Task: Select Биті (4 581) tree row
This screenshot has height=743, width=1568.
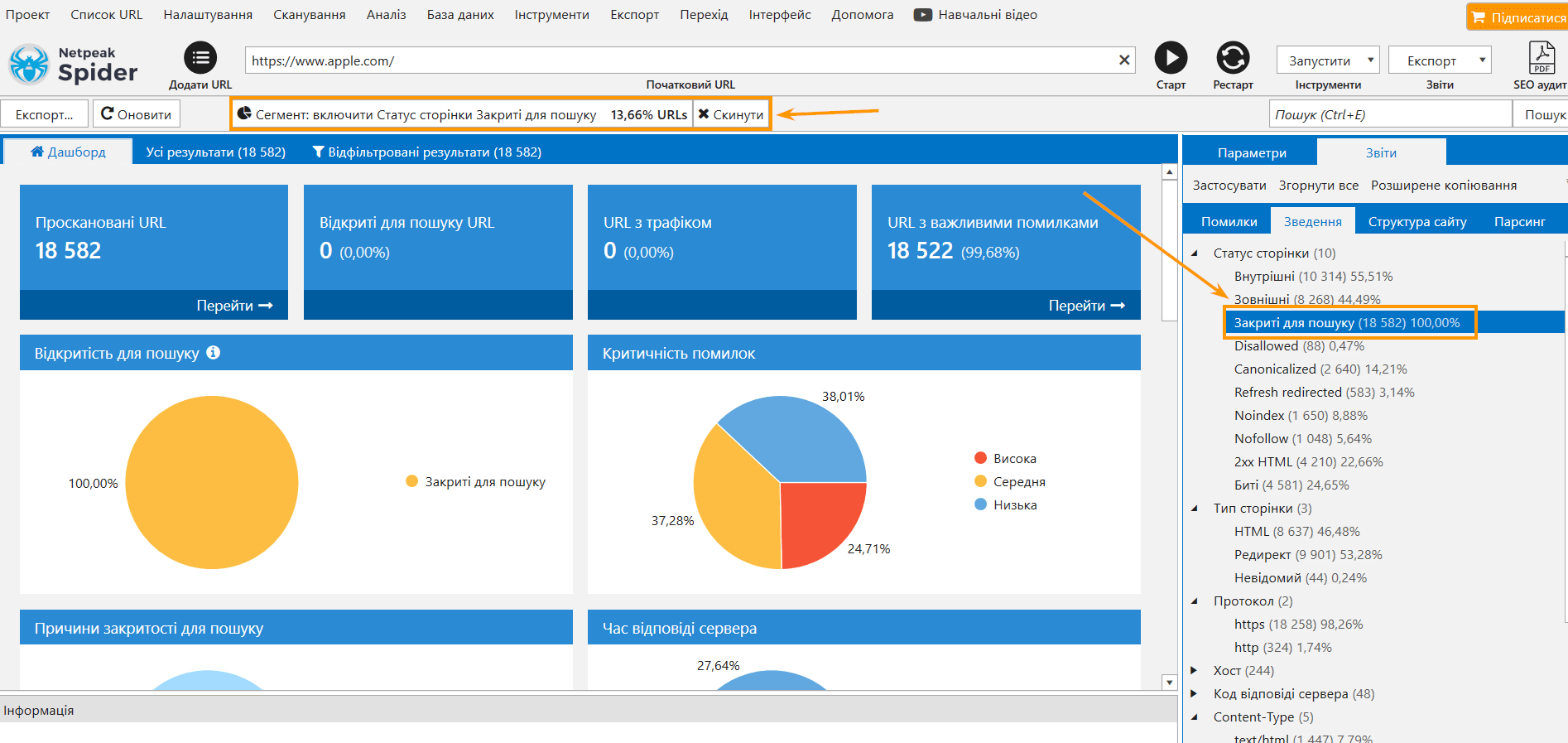Action: point(1291,485)
